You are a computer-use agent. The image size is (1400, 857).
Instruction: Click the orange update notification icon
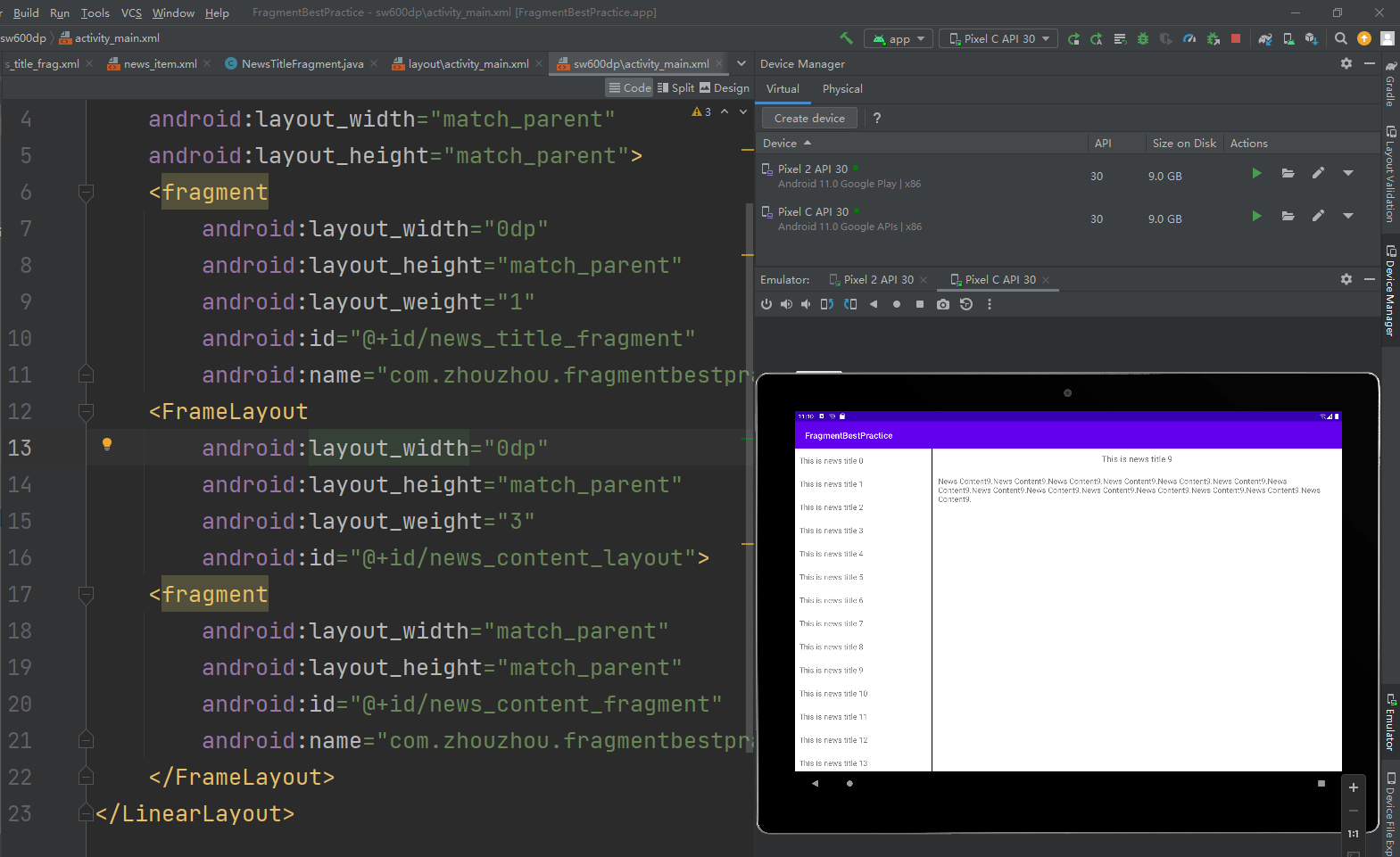point(1363,38)
